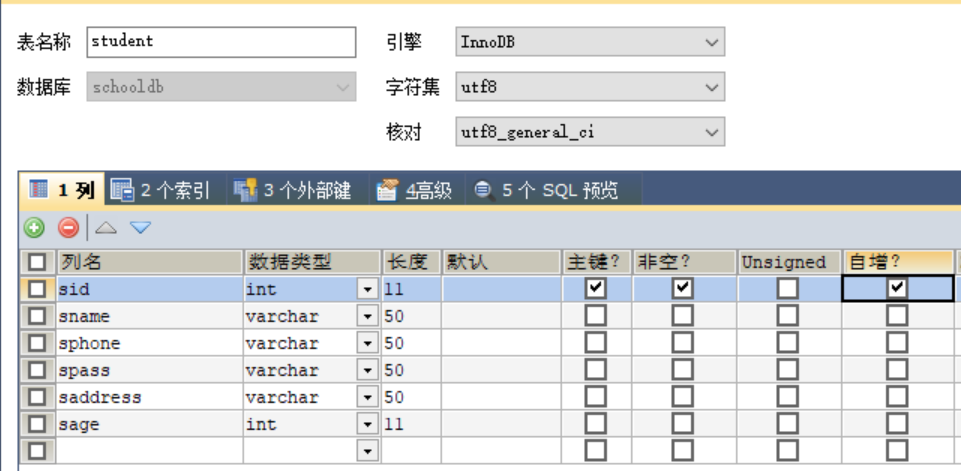Click the length cell 50 for sname
The width and height of the screenshot is (961, 471).
click(x=412, y=316)
